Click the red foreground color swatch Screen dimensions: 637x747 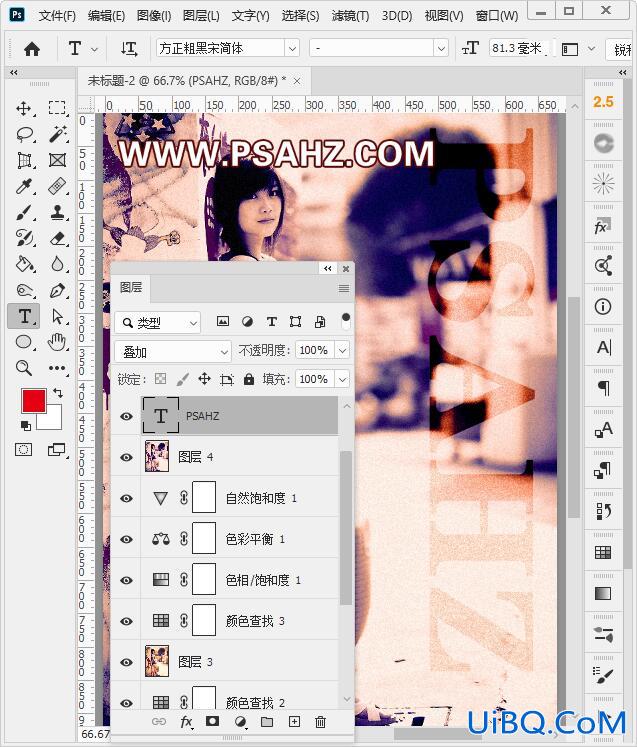(34, 401)
